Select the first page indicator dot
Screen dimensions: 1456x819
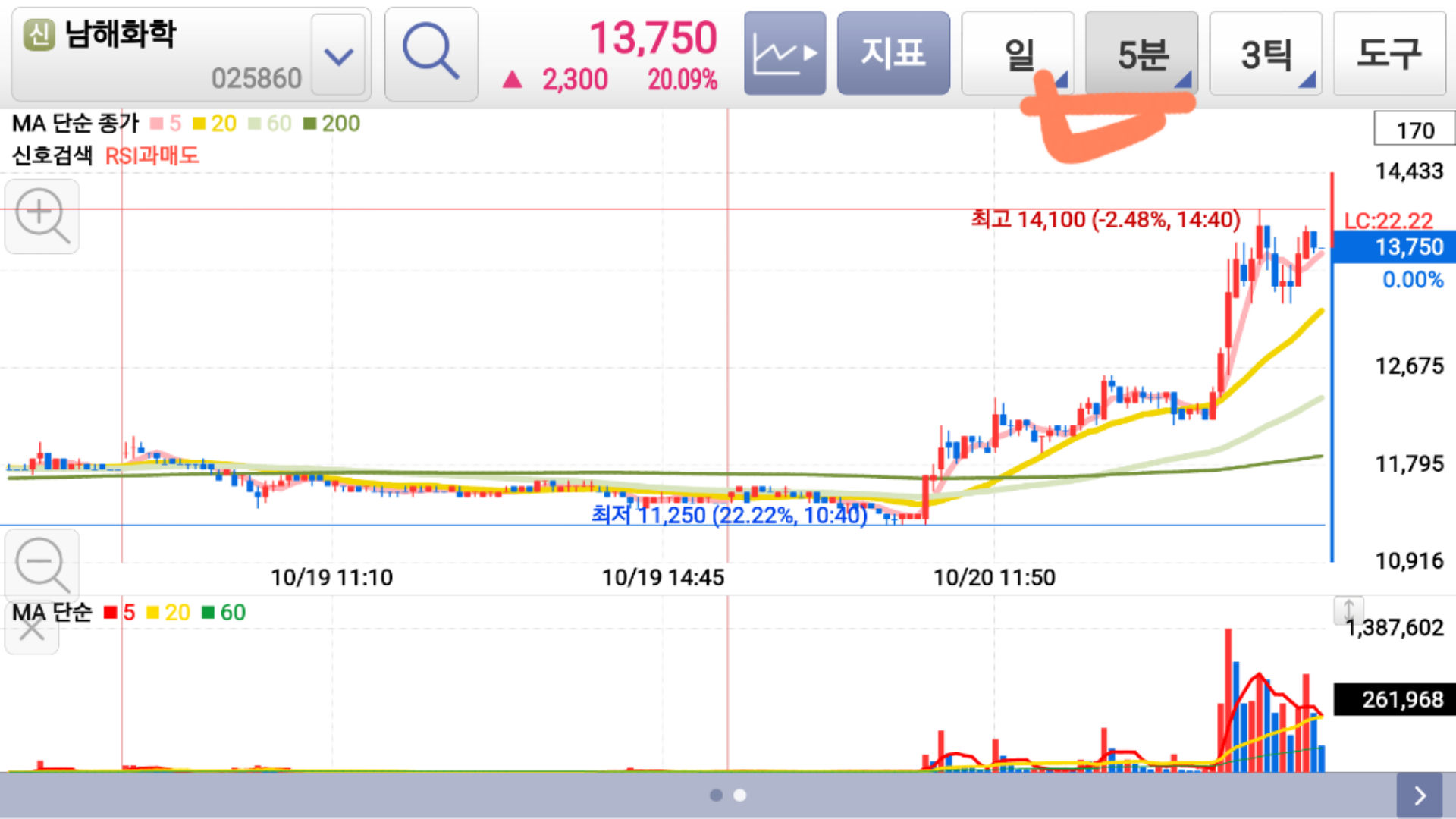716,795
